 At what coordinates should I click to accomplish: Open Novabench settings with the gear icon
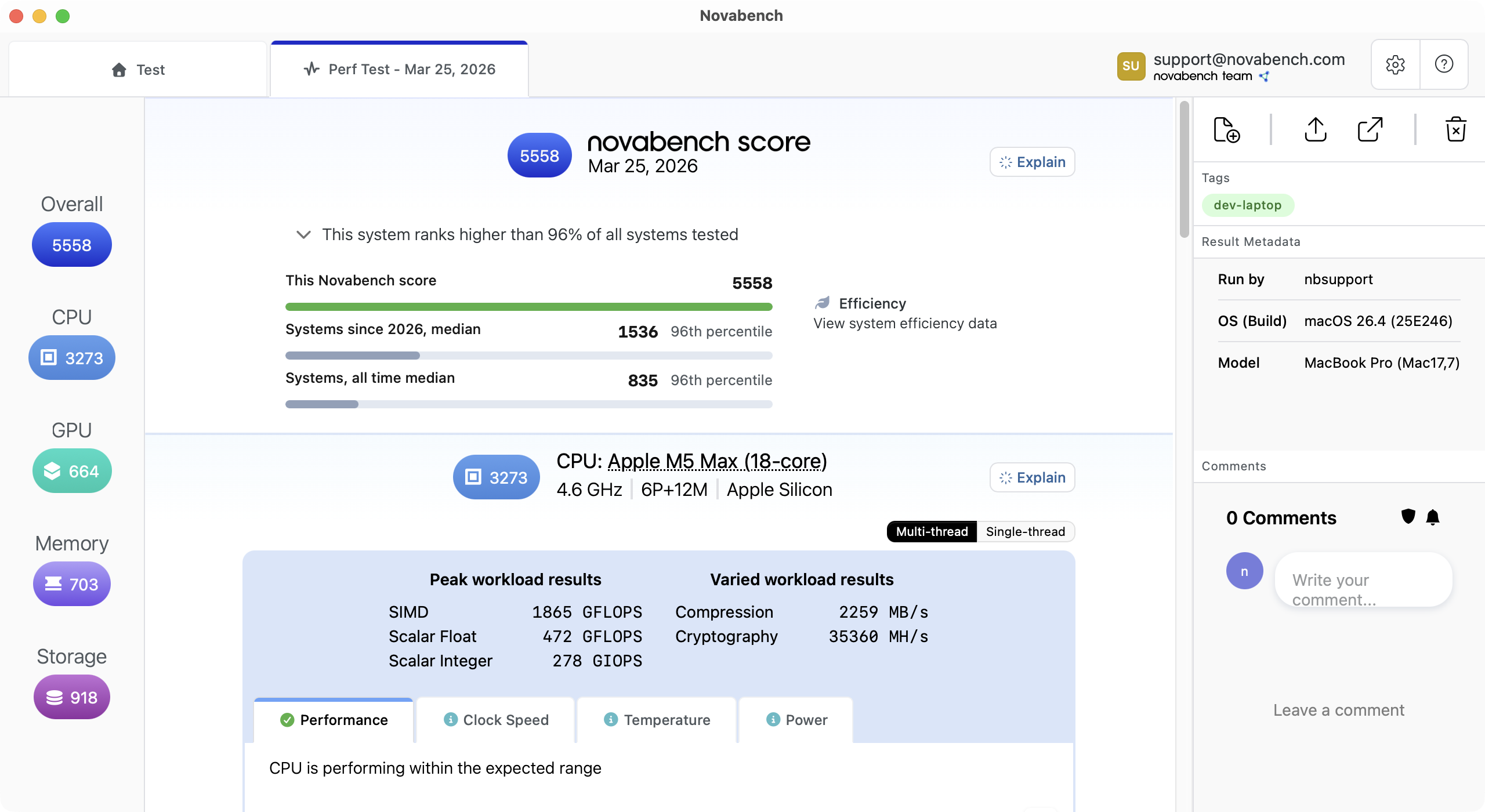(x=1396, y=64)
